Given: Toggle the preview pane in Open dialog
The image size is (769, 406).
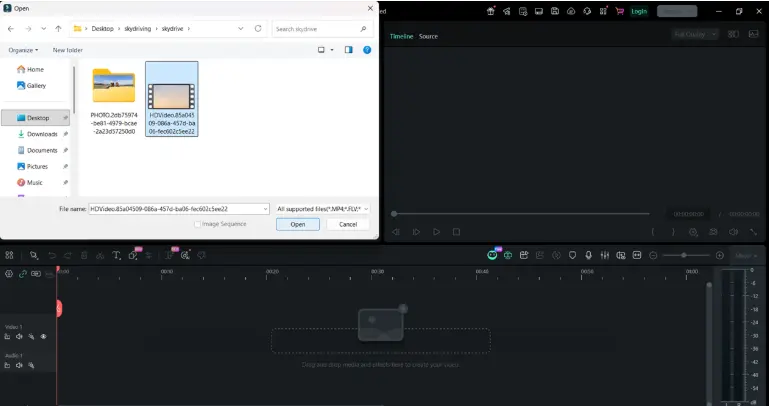Looking at the screenshot, I should coord(348,49).
